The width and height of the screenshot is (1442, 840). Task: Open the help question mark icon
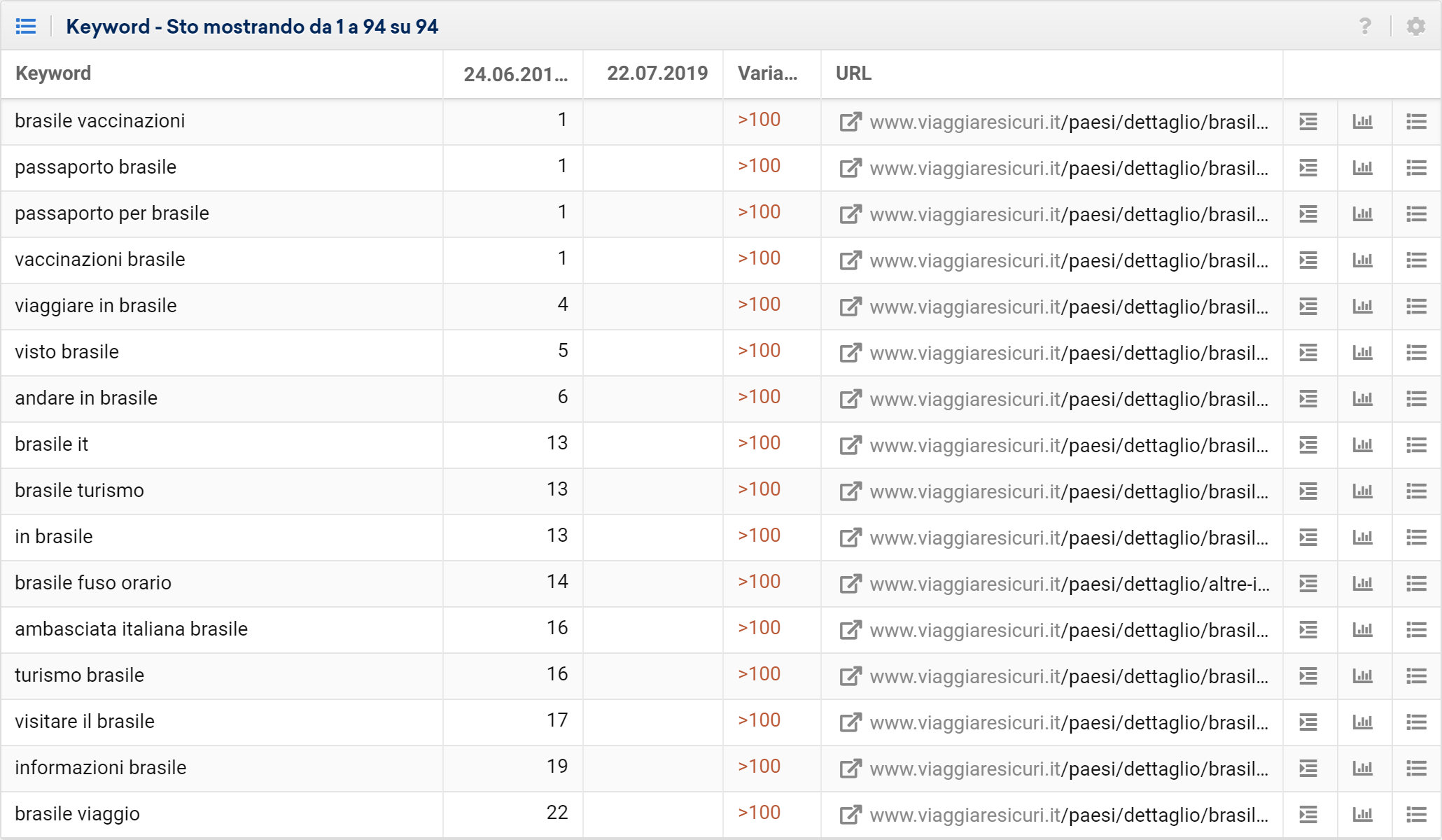coord(1365,27)
